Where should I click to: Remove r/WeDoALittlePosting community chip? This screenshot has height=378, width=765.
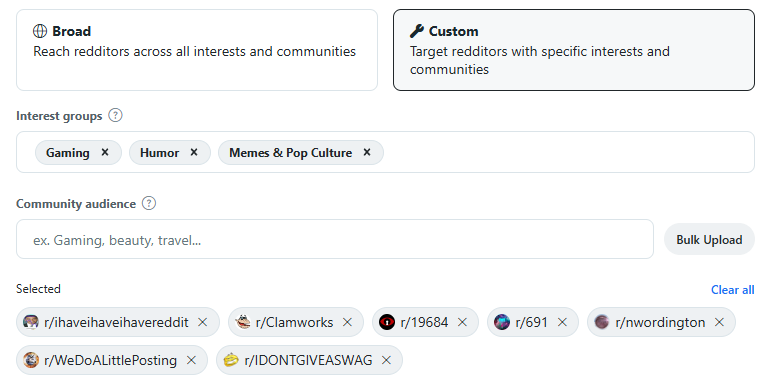click(x=191, y=360)
